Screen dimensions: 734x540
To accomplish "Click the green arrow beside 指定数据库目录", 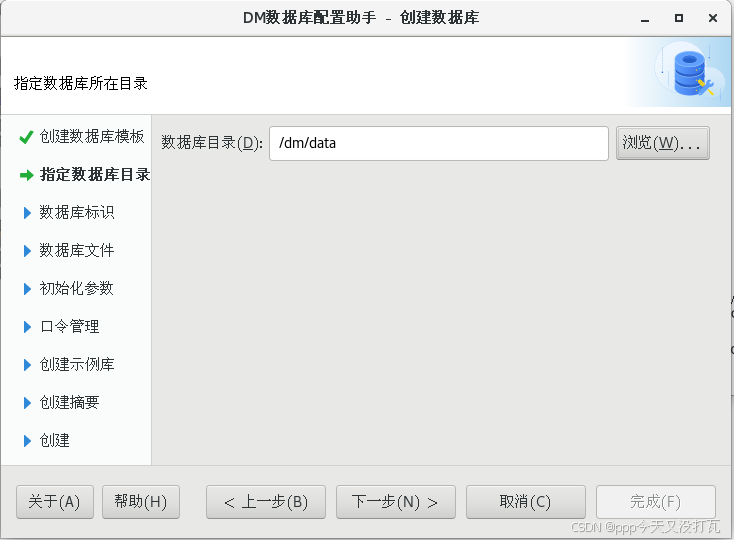I will pyautogui.click(x=27, y=175).
